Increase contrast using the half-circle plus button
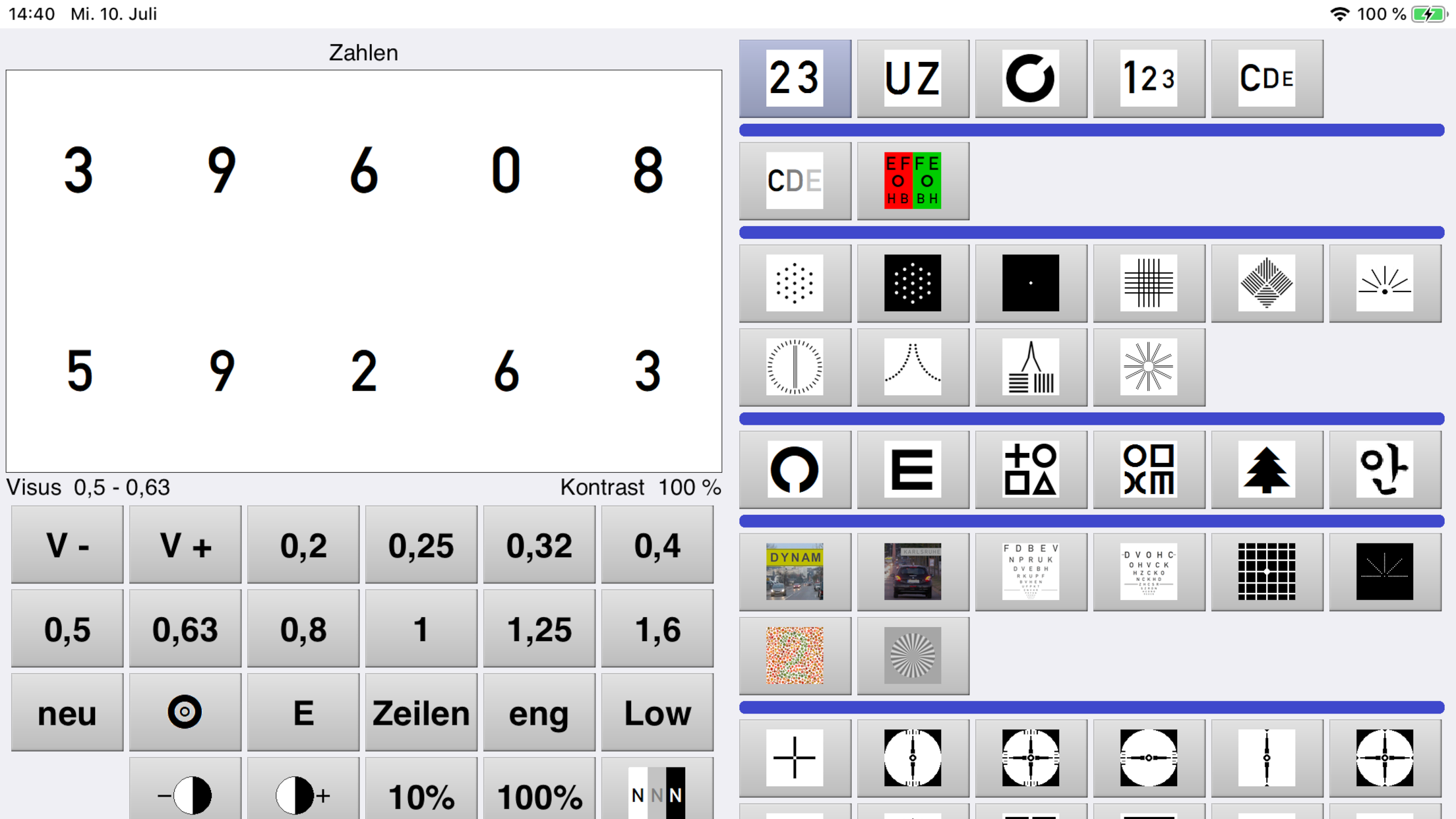The image size is (1456, 819). (x=303, y=795)
